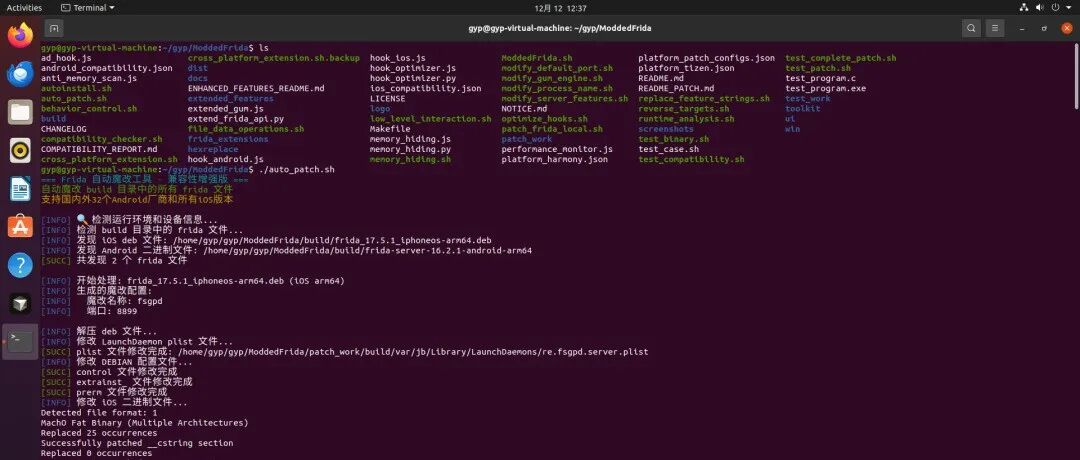1080x460 pixels.
Task: Click CHANGELOG in the file listing
Action: tap(63, 129)
